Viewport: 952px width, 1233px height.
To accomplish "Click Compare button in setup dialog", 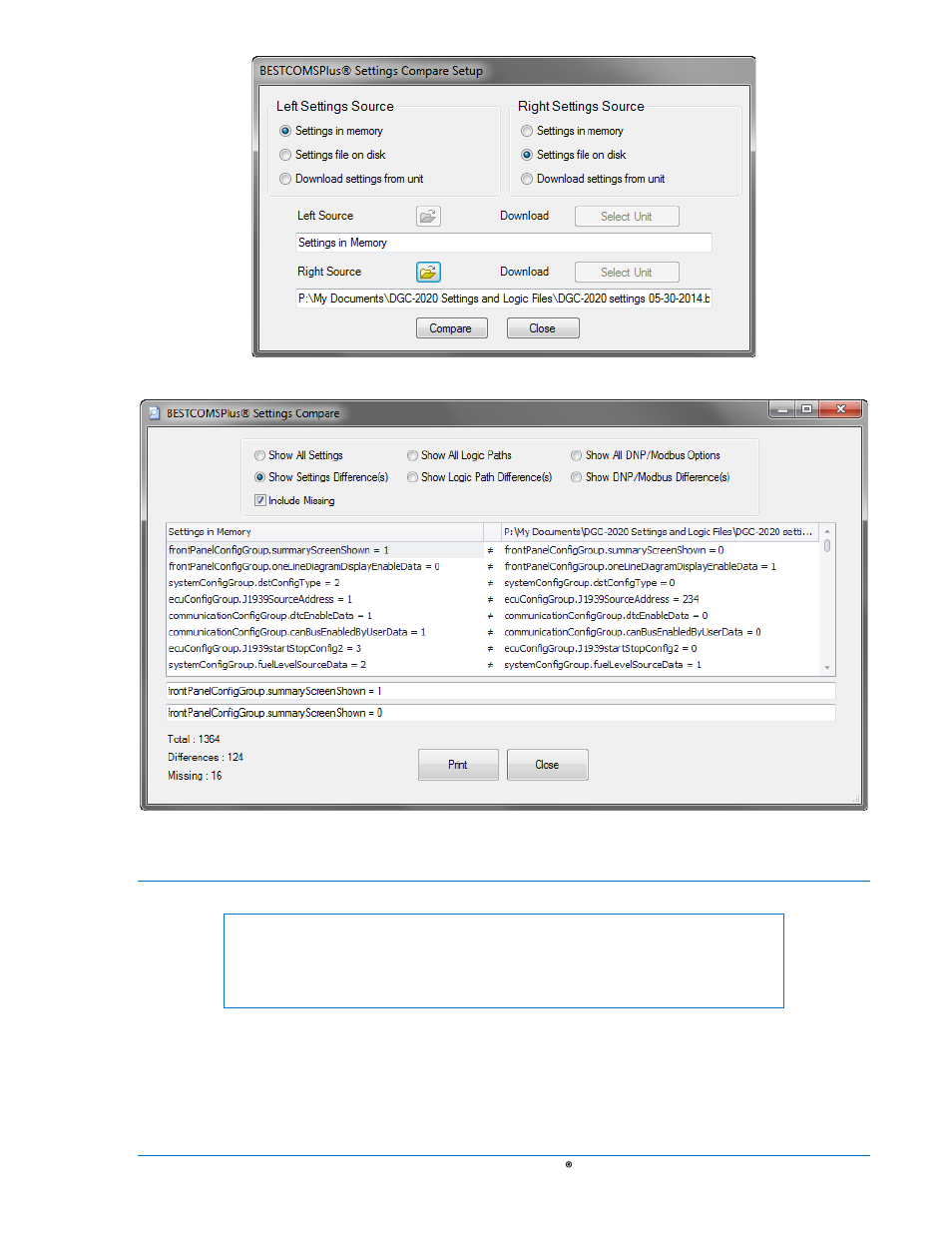I will [451, 328].
